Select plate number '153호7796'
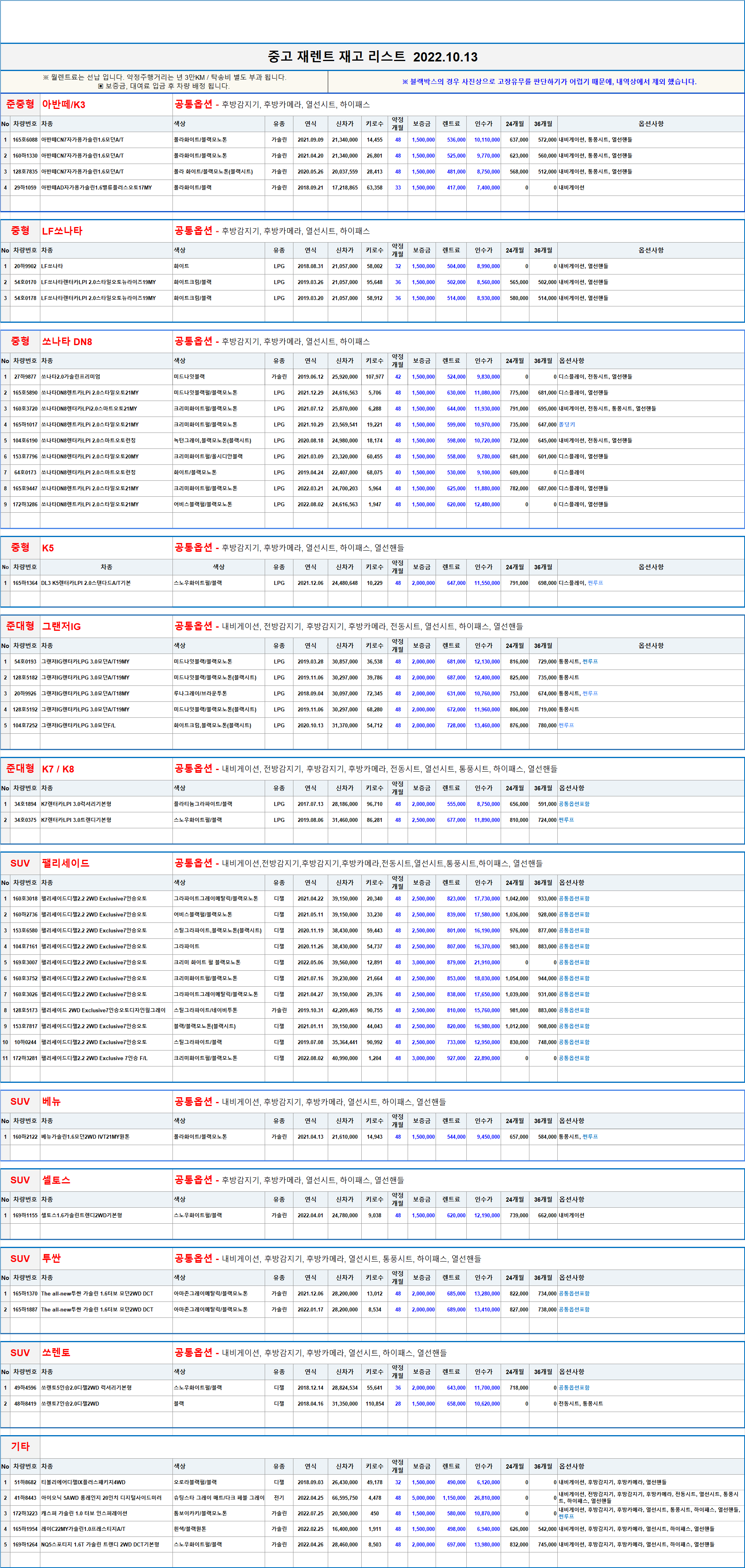This screenshot has width=745, height=1568. coord(25,456)
